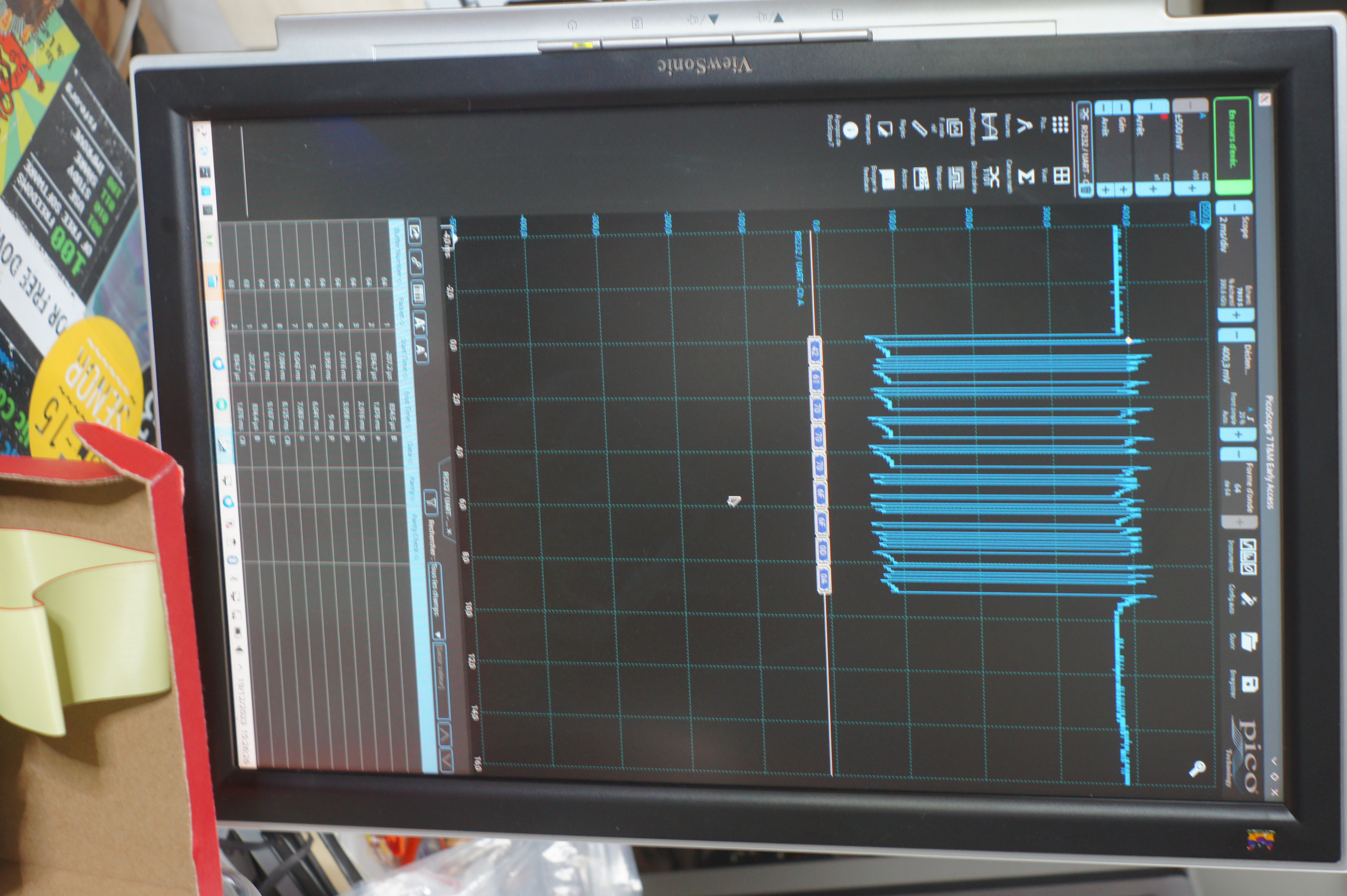Open the Vues grid layout icon
This screenshot has width=1347, height=896.
coord(1062,176)
